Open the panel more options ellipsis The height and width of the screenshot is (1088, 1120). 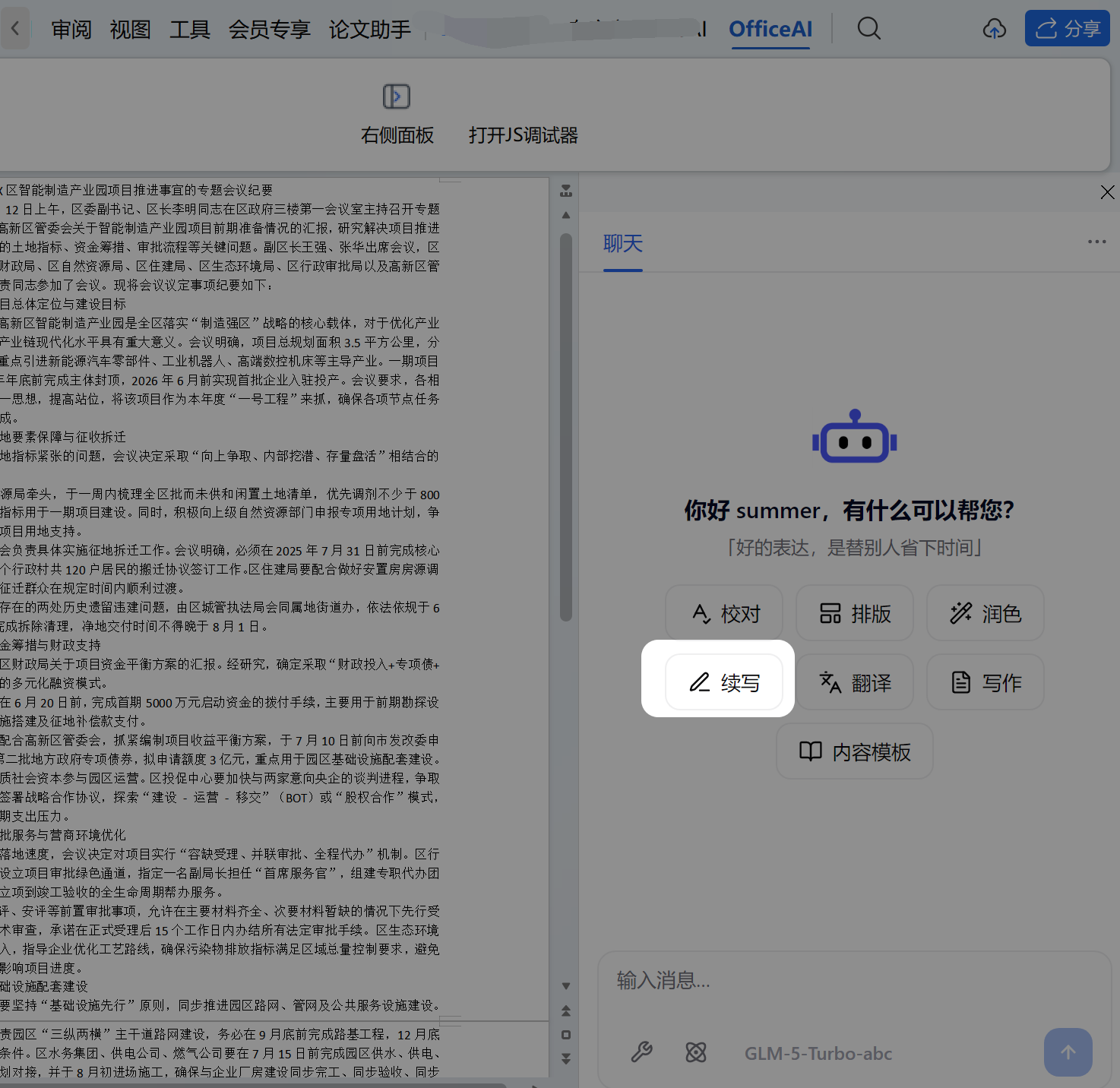[x=1096, y=242]
